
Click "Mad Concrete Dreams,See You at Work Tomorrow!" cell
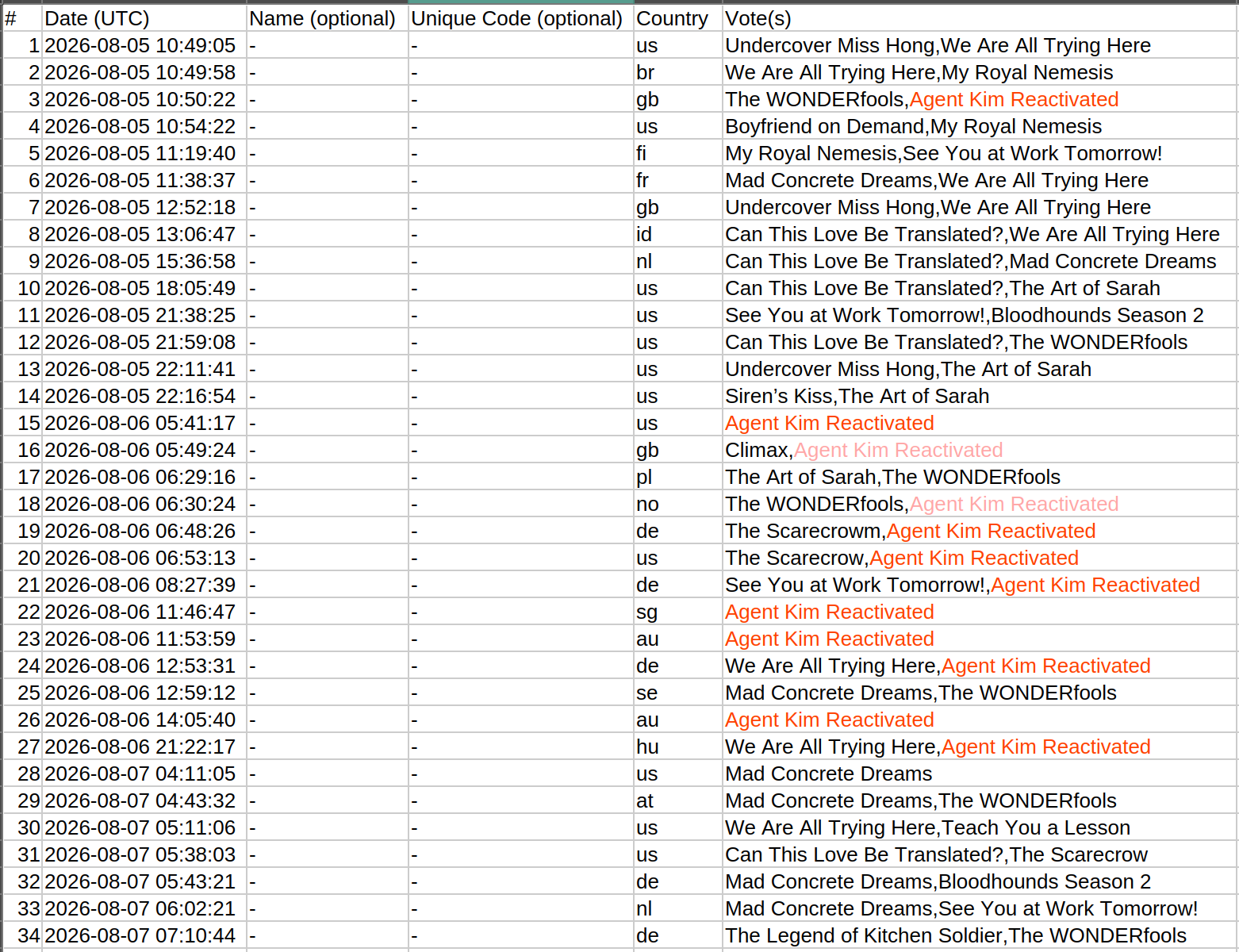click(980, 908)
